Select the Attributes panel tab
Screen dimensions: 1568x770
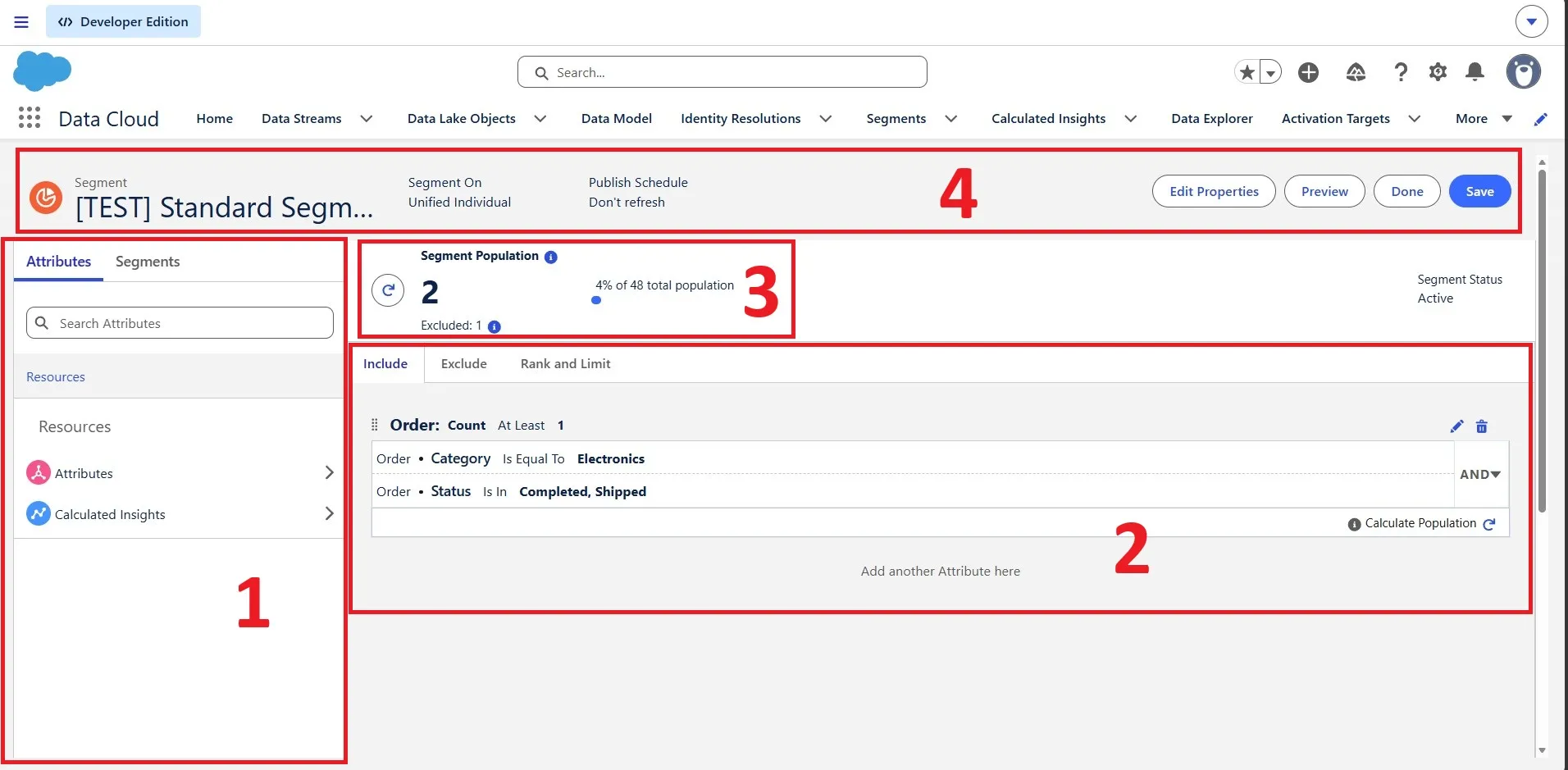pos(59,262)
